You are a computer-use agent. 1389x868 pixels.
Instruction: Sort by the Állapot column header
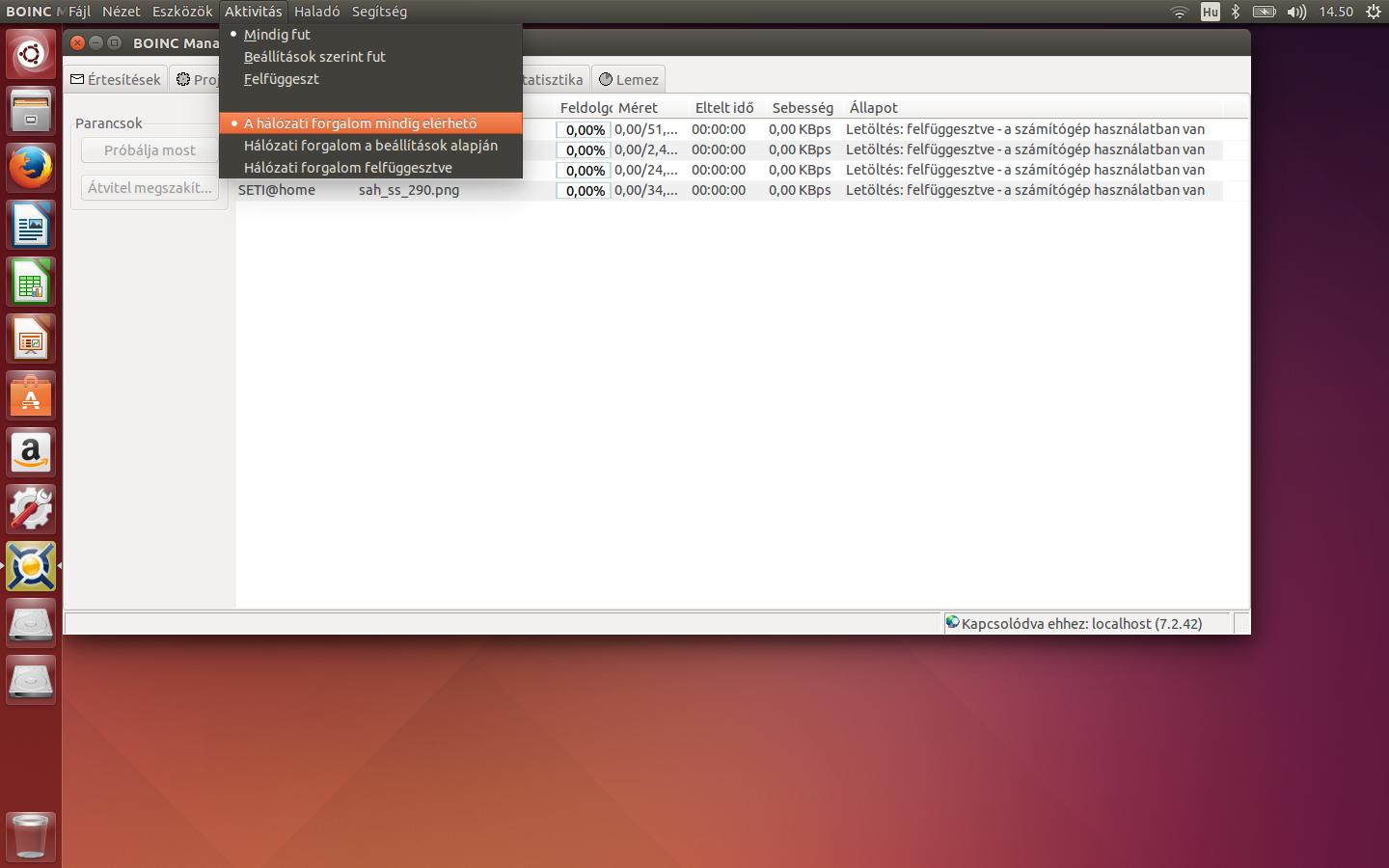1033,107
